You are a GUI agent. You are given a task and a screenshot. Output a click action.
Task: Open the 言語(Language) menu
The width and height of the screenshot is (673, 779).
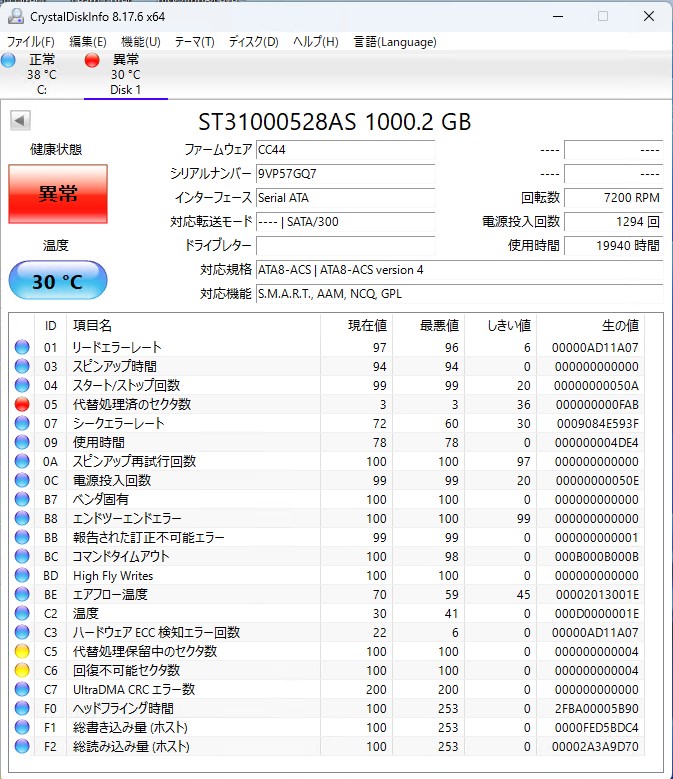(x=395, y=42)
